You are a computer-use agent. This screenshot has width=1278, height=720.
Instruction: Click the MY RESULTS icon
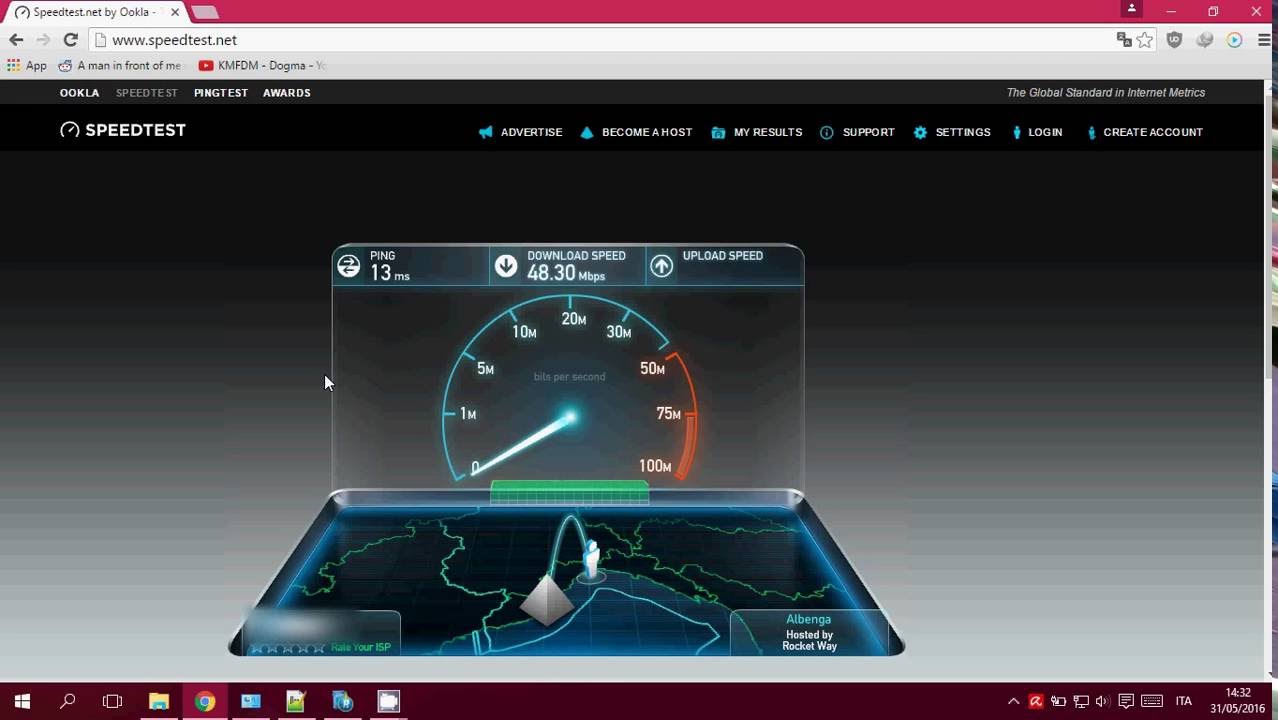pyautogui.click(x=718, y=132)
